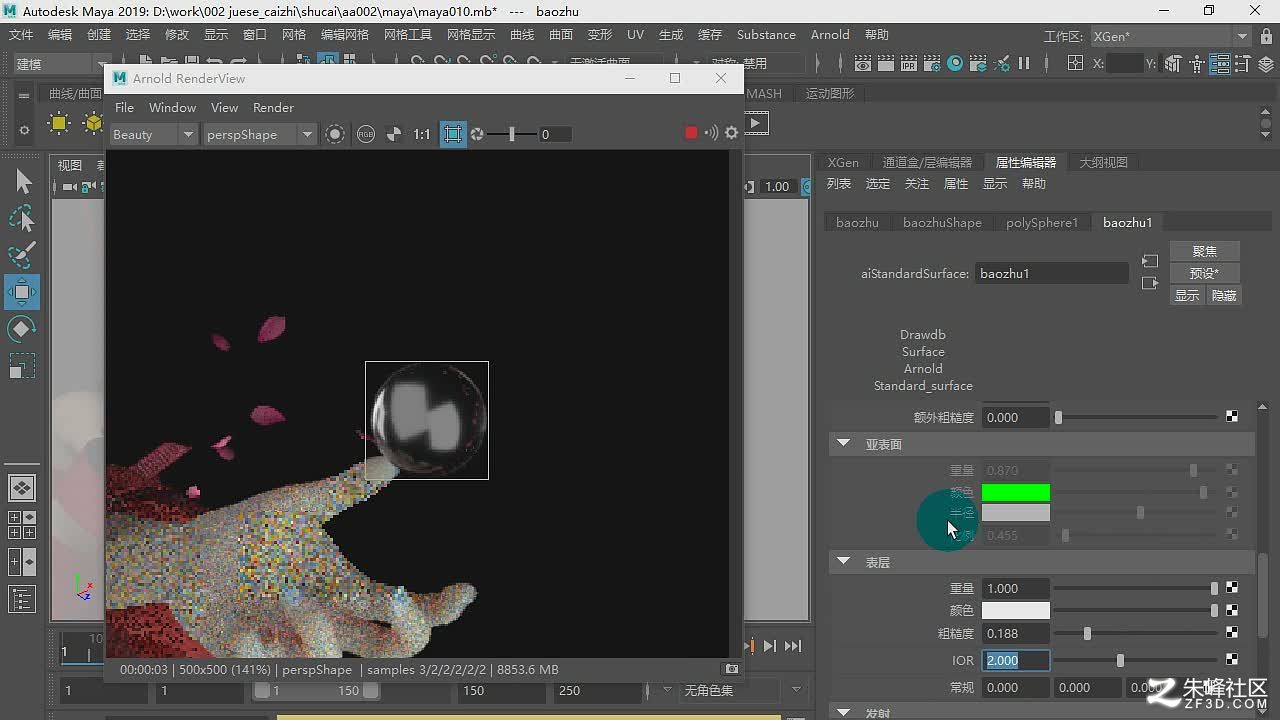Viewport: 1280px width, 720px height.
Task: Adjust the IOR slider handle
Action: tap(1120, 660)
